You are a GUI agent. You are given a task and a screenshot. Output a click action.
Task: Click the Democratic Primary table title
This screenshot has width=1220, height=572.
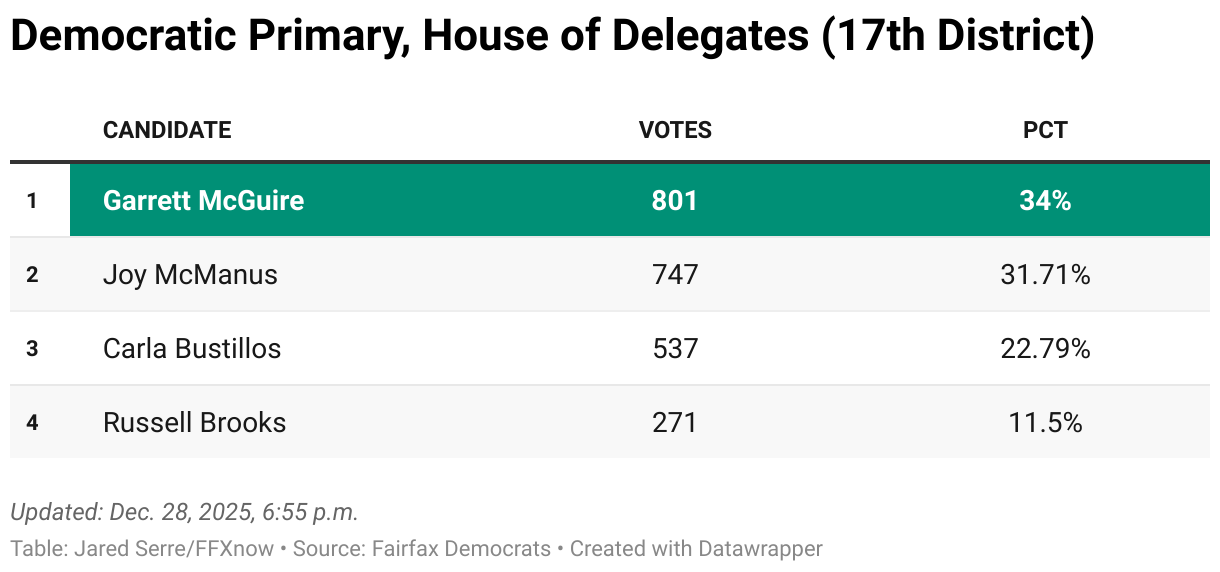pyautogui.click(x=552, y=37)
